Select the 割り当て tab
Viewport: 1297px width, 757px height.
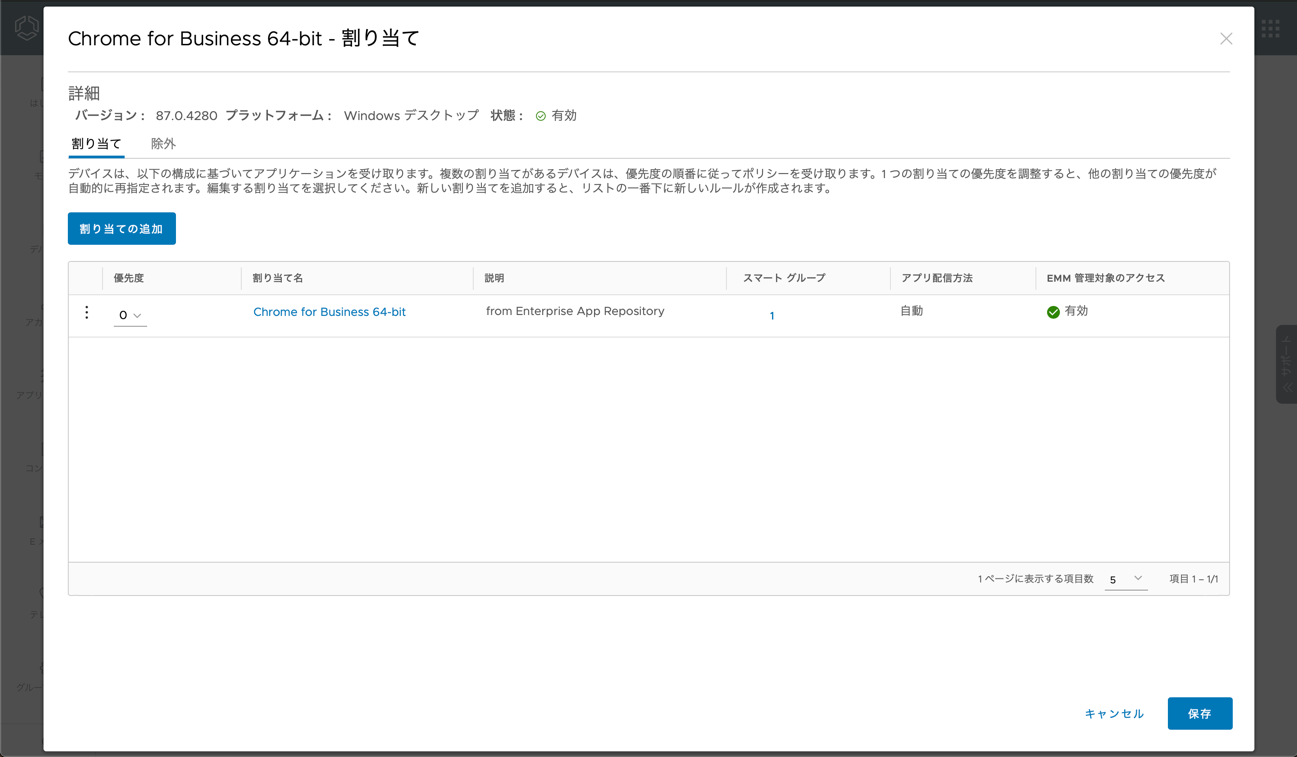[x=96, y=144]
